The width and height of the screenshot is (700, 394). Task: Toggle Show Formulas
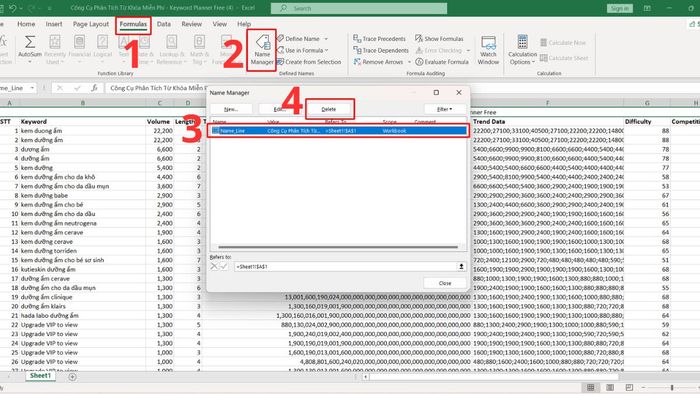pos(439,39)
